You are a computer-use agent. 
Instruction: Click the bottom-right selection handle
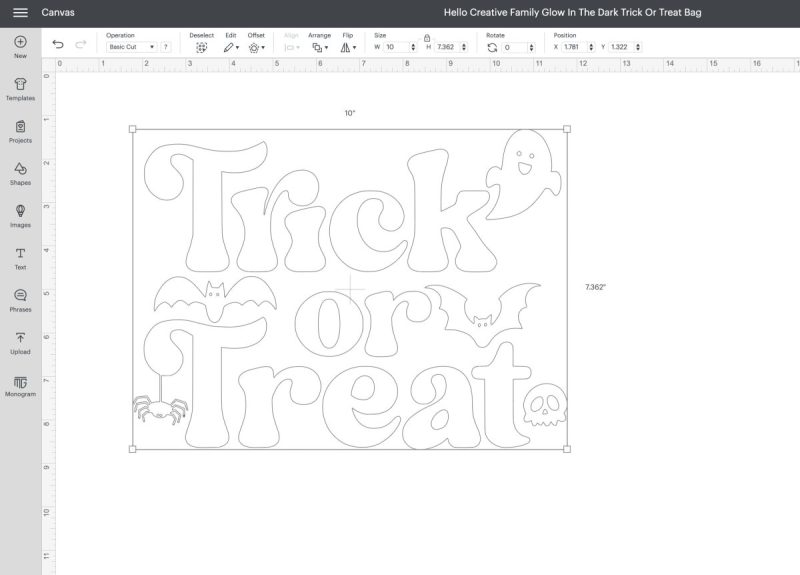[567, 449]
